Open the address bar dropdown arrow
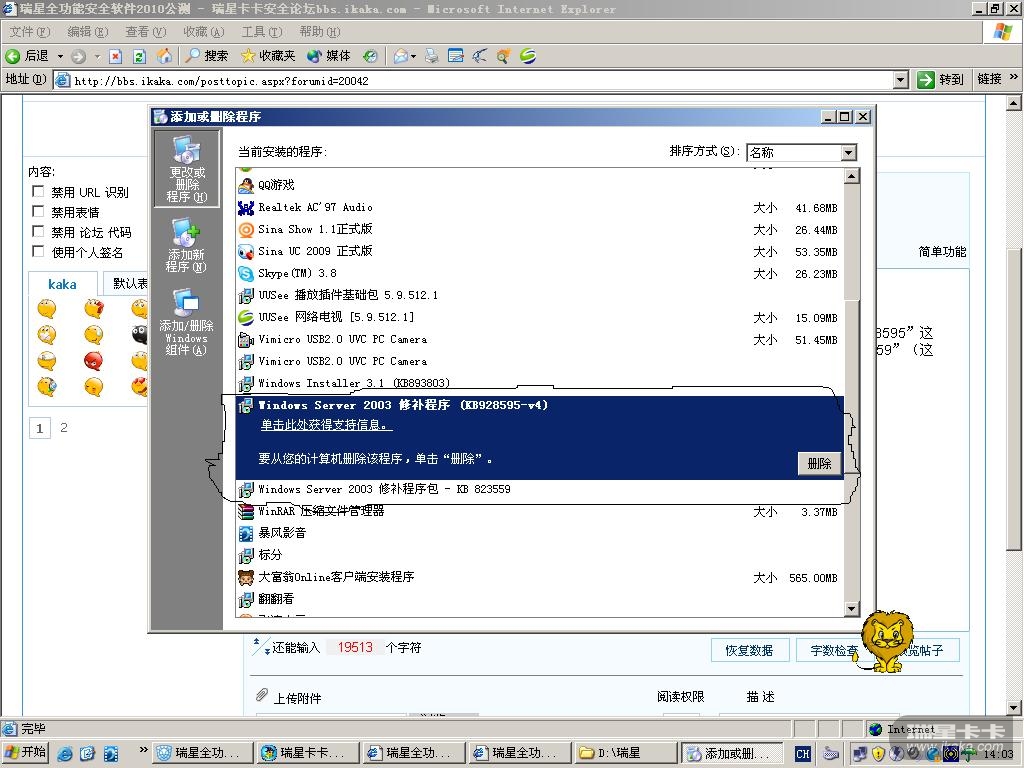 [x=901, y=80]
